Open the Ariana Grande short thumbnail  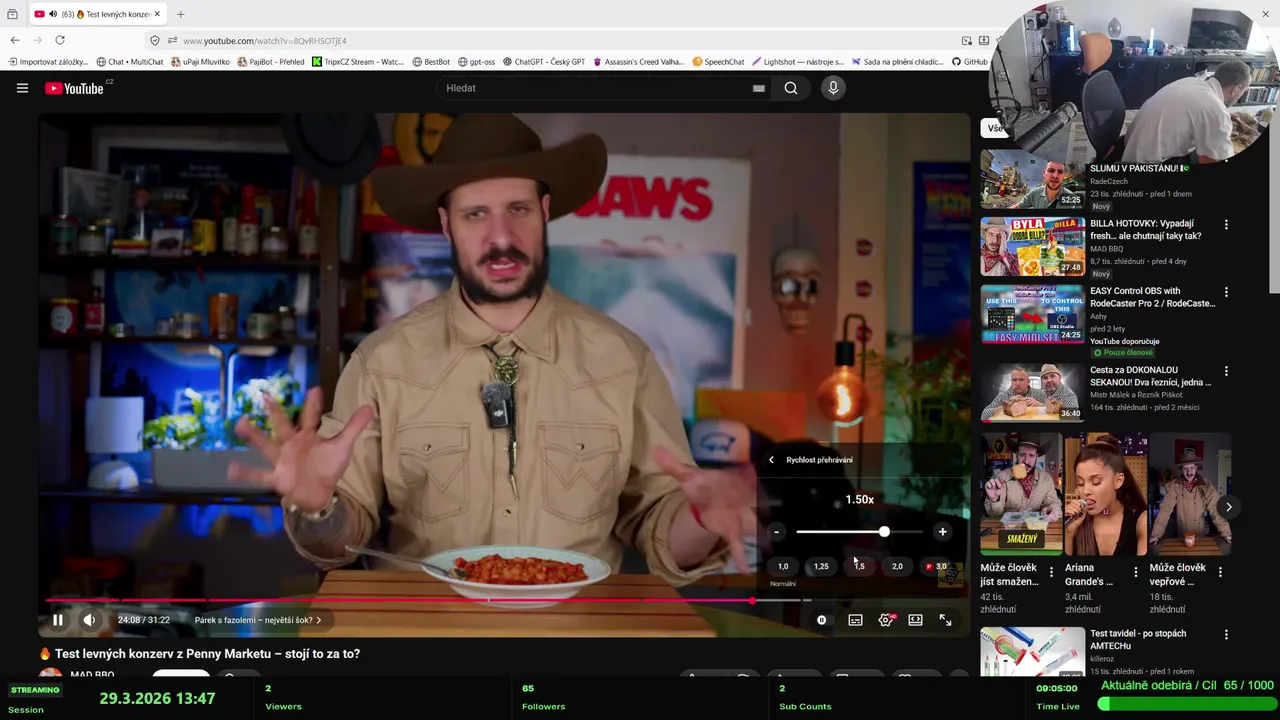coord(1105,494)
